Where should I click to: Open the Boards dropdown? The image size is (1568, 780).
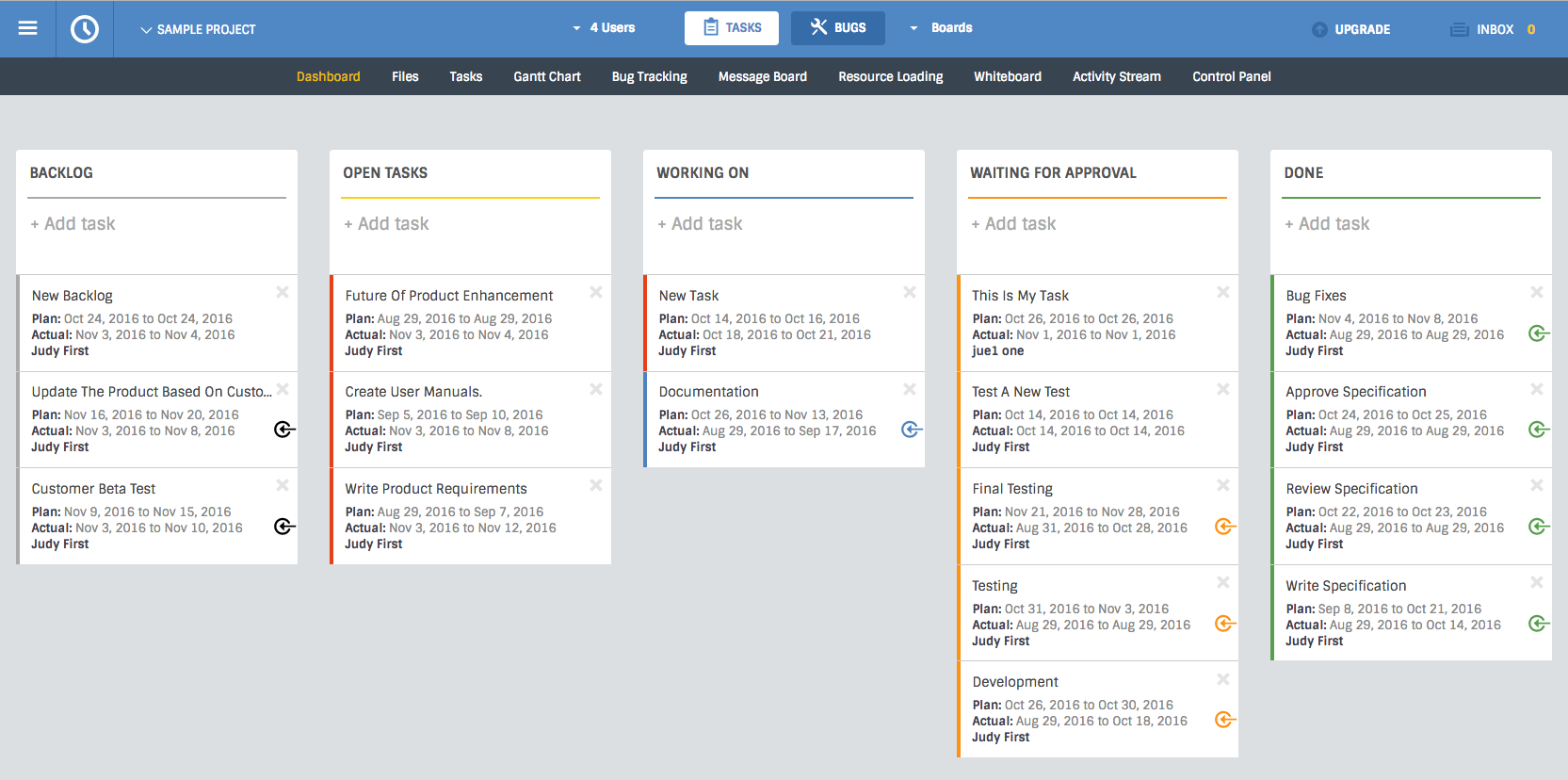[x=940, y=28]
